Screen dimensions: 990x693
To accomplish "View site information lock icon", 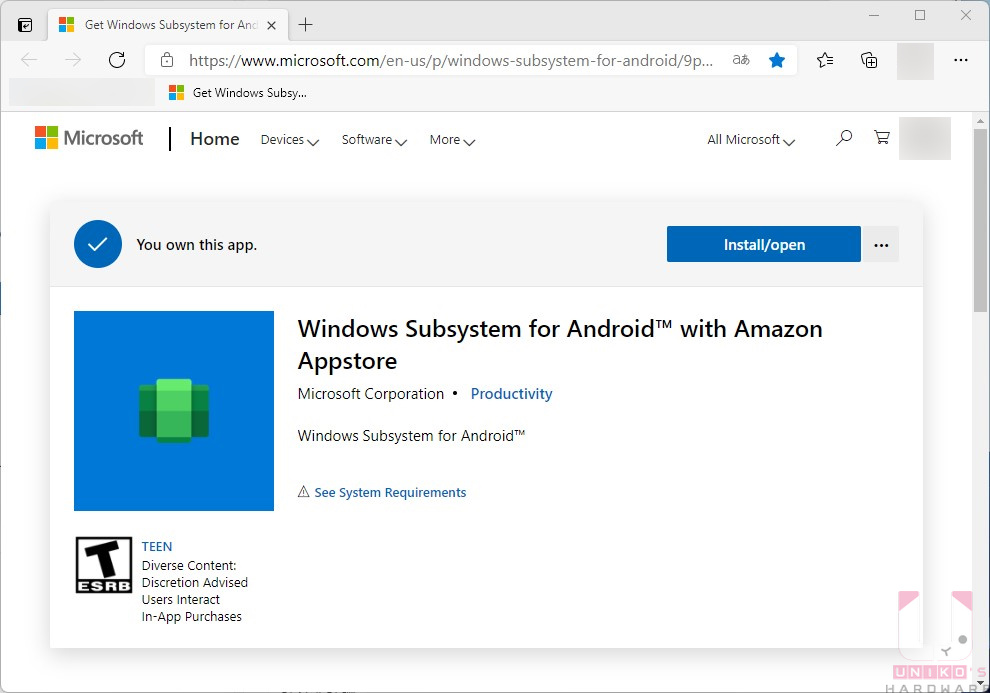I will click(167, 60).
